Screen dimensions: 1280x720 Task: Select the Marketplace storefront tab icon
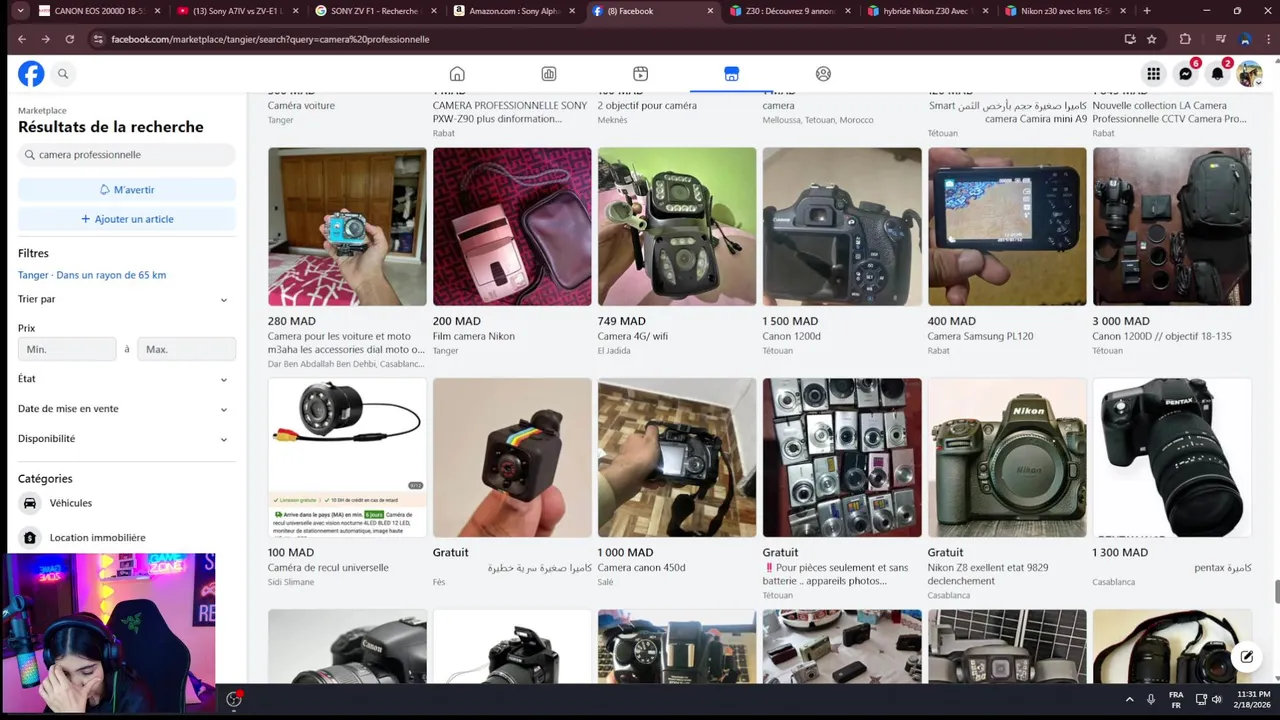pos(731,74)
